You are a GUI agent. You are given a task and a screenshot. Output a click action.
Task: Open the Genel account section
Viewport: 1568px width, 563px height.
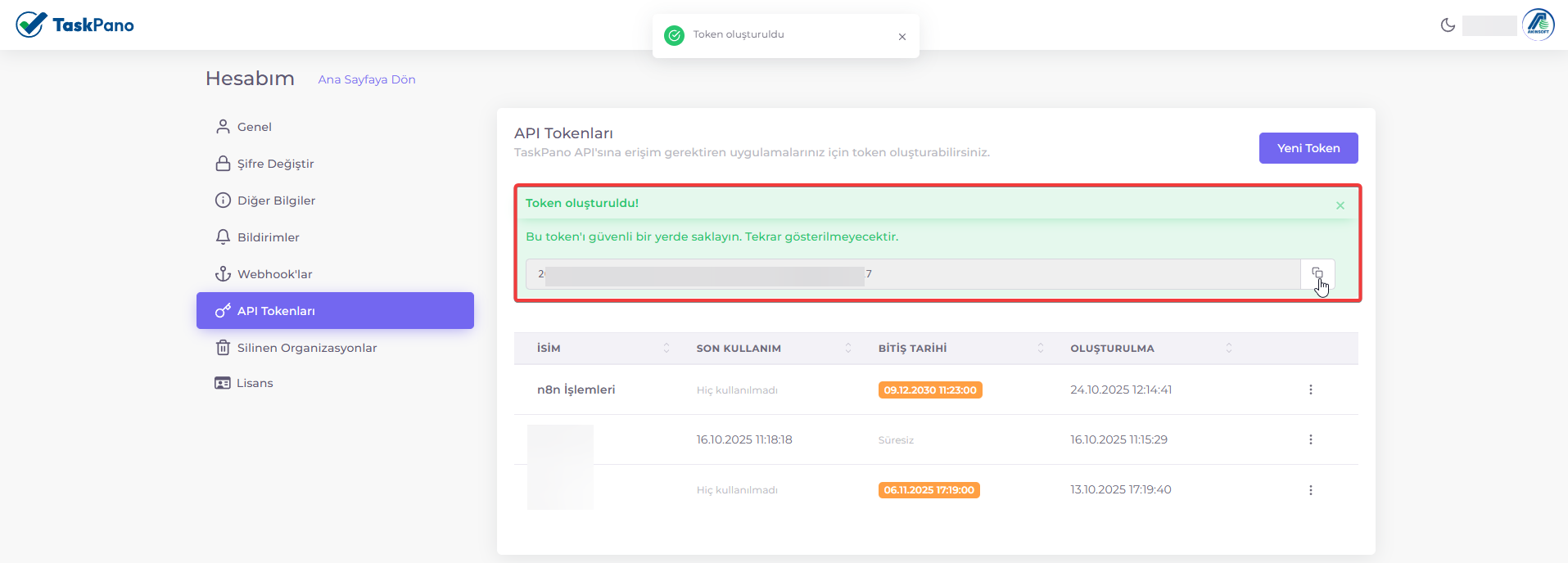(x=254, y=127)
